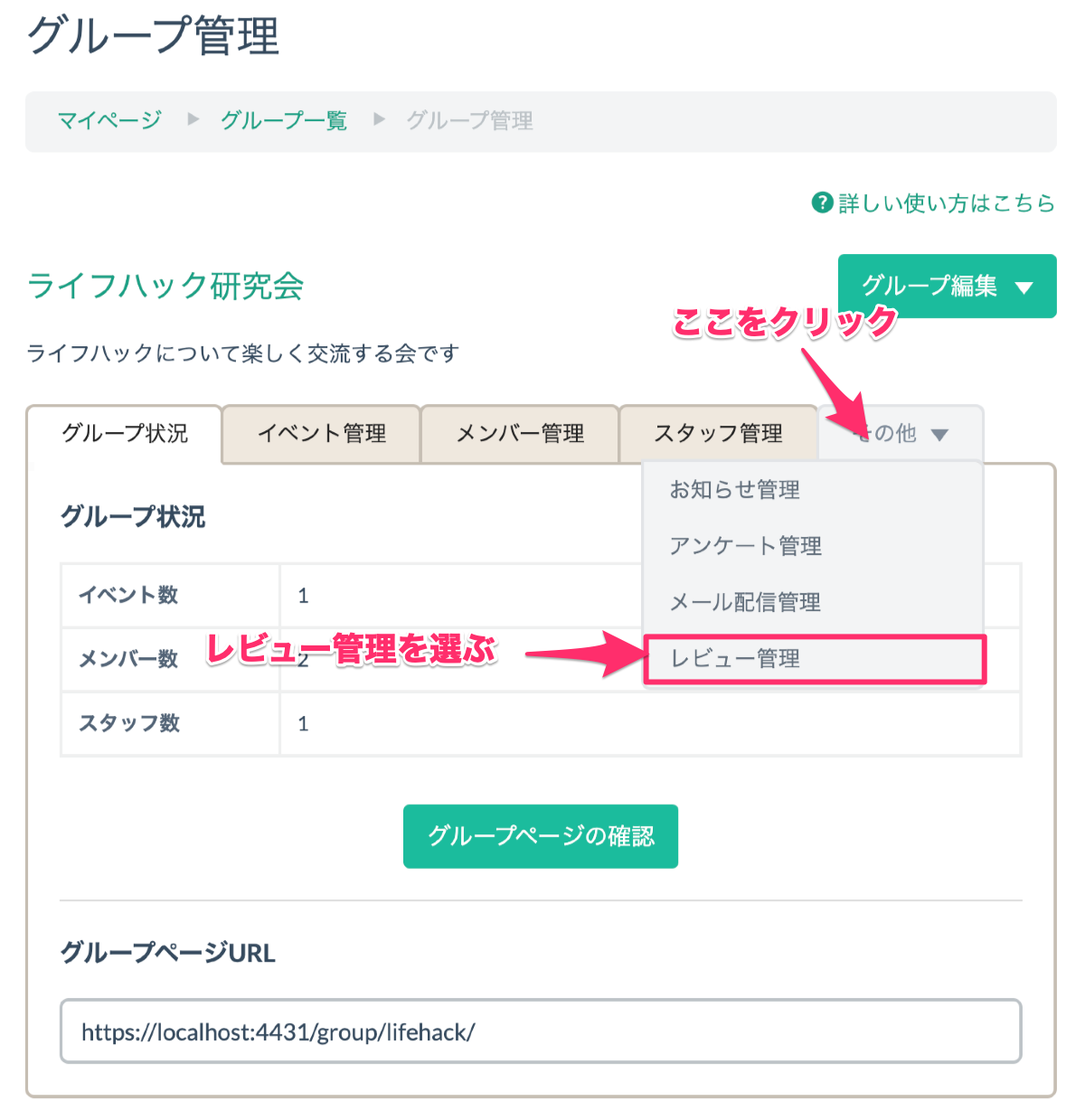Select アンケート管理 menu item
The height and width of the screenshot is (1120, 1085).
745,546
